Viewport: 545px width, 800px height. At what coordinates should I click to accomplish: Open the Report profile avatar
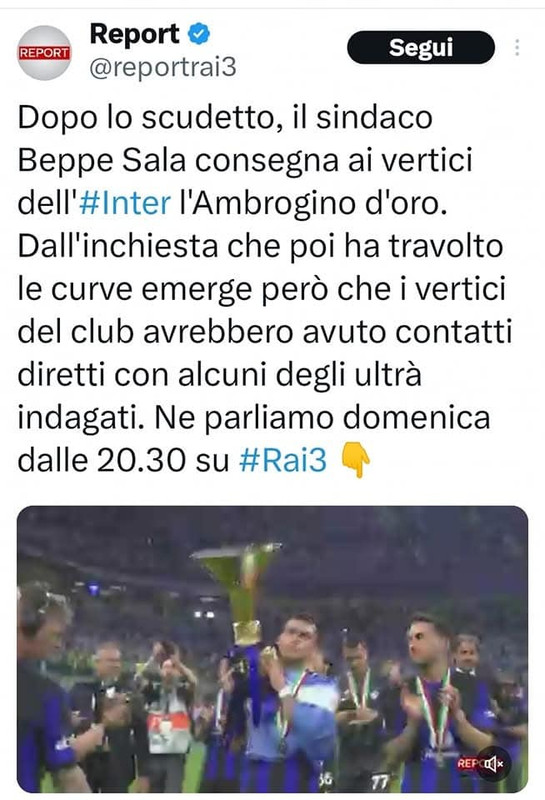[x=44, y=53]
